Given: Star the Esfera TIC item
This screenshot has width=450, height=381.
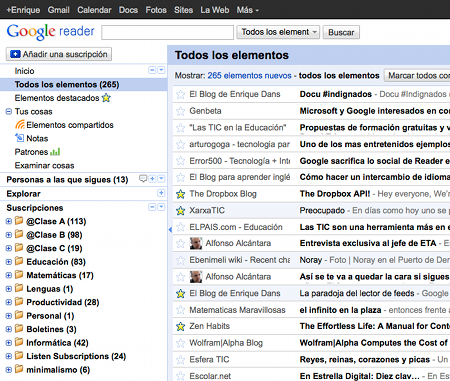Looking at the screenshot, I should [180, 360].
